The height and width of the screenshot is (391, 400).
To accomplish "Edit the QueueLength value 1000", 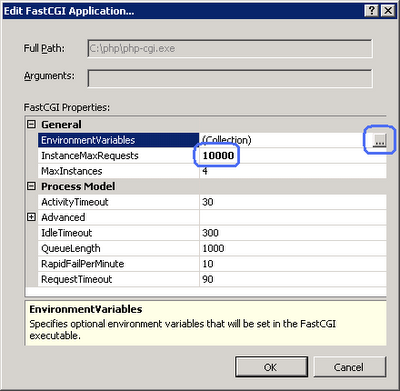I will pyautogui.click(x=293, y=248).
